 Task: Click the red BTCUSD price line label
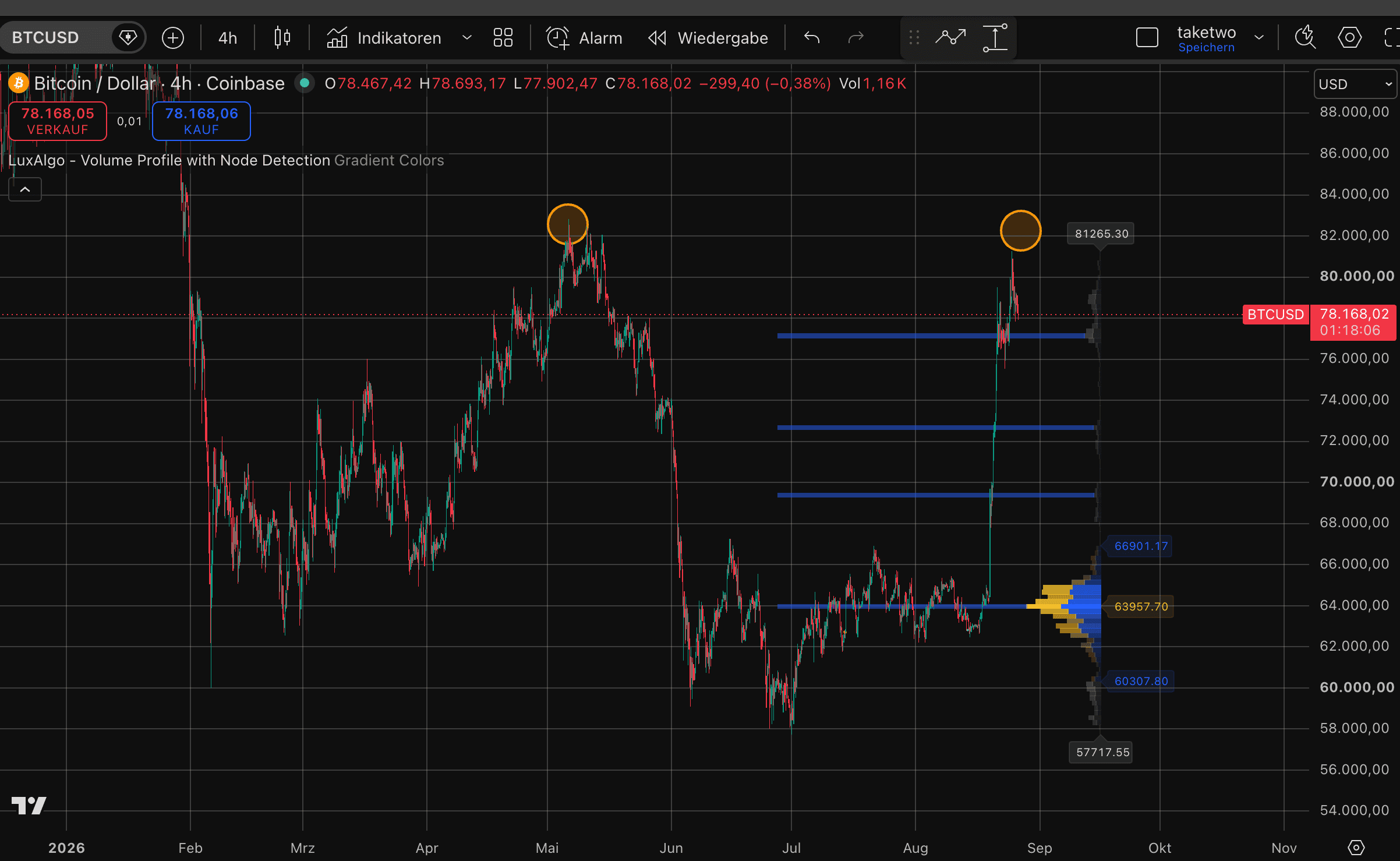(1275, 315)
